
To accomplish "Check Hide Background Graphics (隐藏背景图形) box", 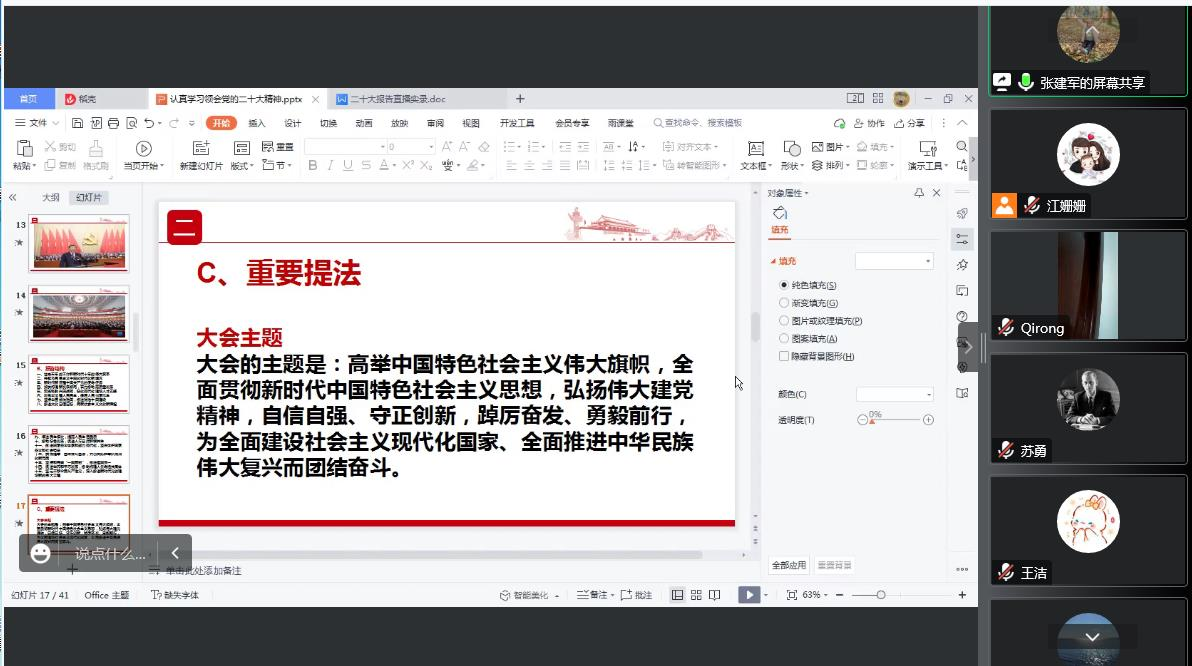I will (x=784, y=356).
